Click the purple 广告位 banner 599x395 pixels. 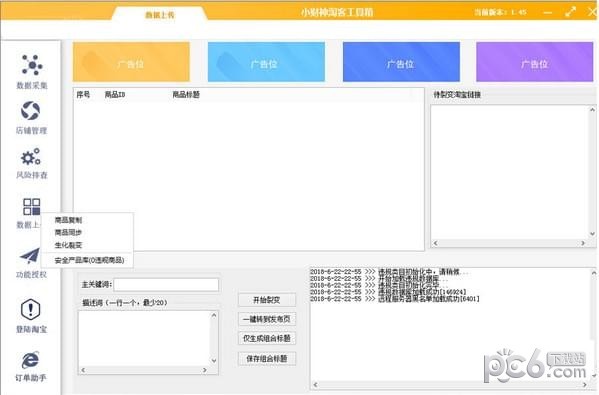(x=534, y=62)
